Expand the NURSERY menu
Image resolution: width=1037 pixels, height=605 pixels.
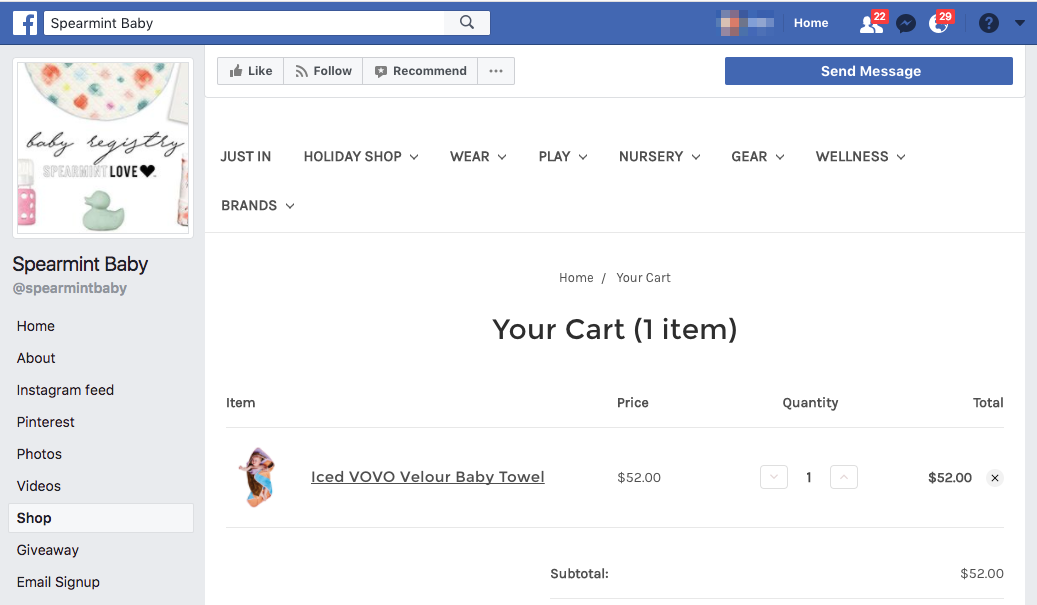pos(659,157)
